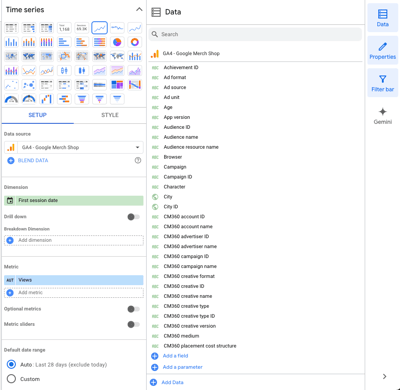Screen dimensions: 400x390
Task: Click the help icon beside BLEND DATA
Action: click(138, 160)
